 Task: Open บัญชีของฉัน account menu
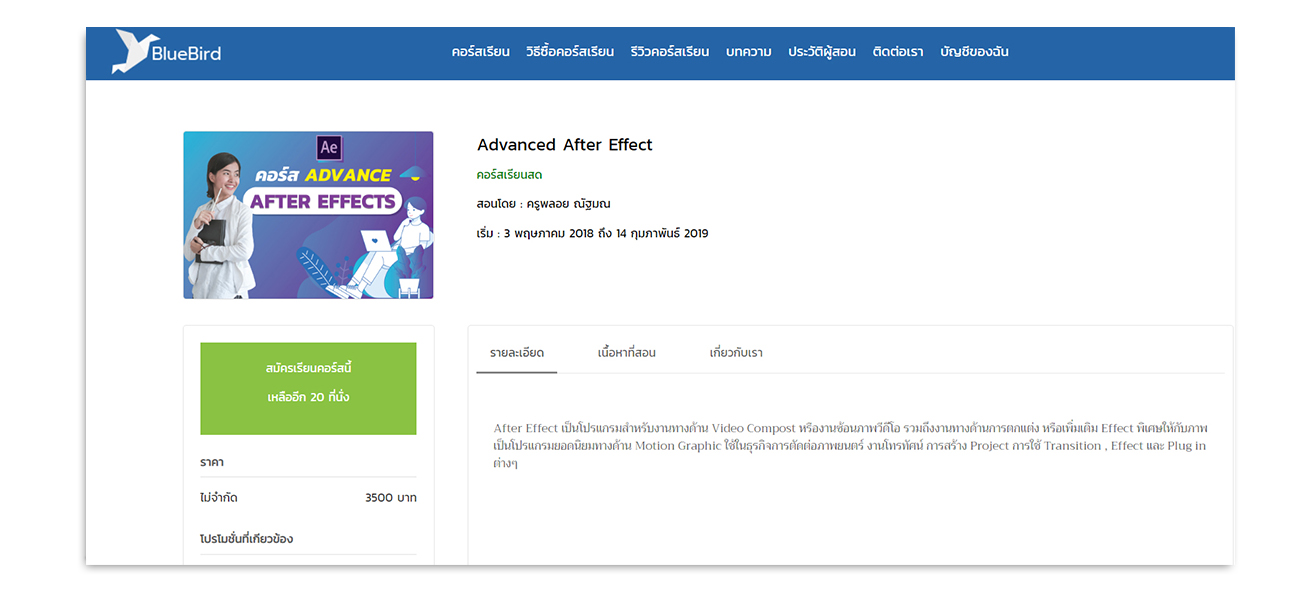click(974, 52)
